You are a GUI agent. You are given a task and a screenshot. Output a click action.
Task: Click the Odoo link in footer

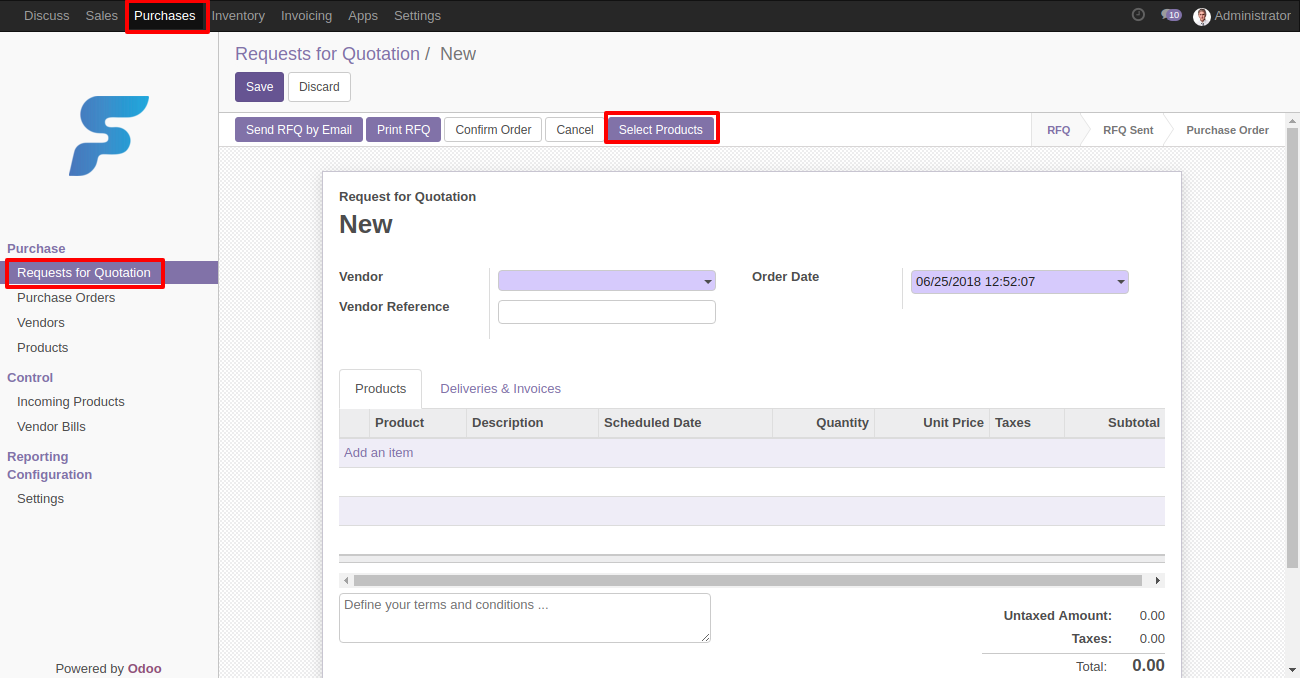[x=144, y=669]
